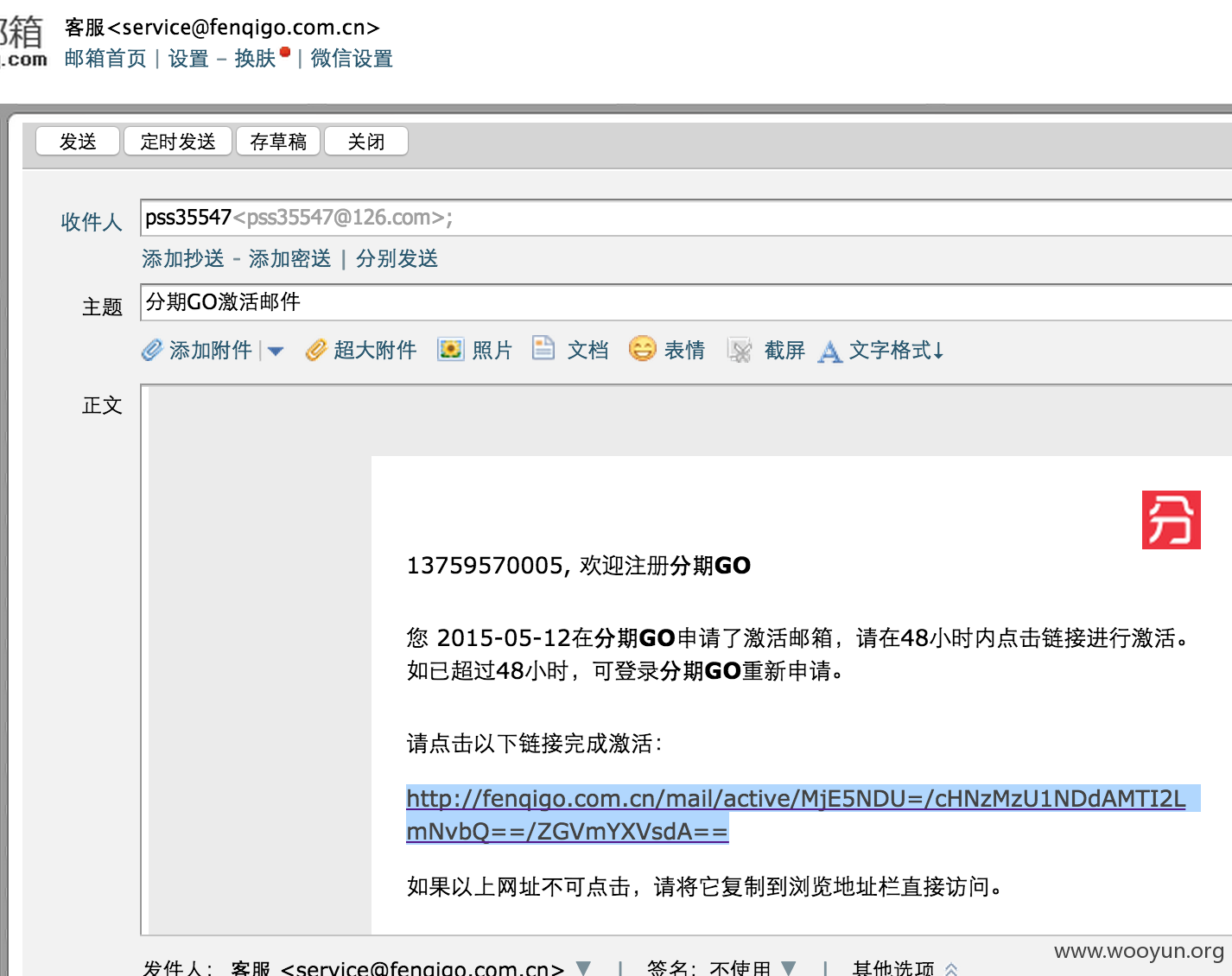1232x976 pixels.
Task: Click the 文档 document insert icon
Action: pos(543,348)
